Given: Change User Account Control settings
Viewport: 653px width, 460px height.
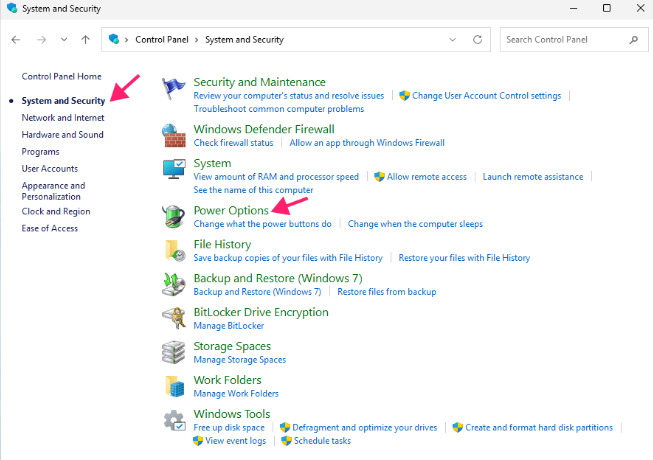Looking at the screenshot, I should [486, 96].
